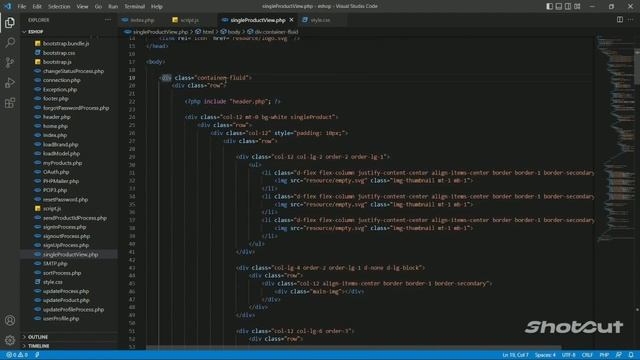Open the File menu

(22, 7)
